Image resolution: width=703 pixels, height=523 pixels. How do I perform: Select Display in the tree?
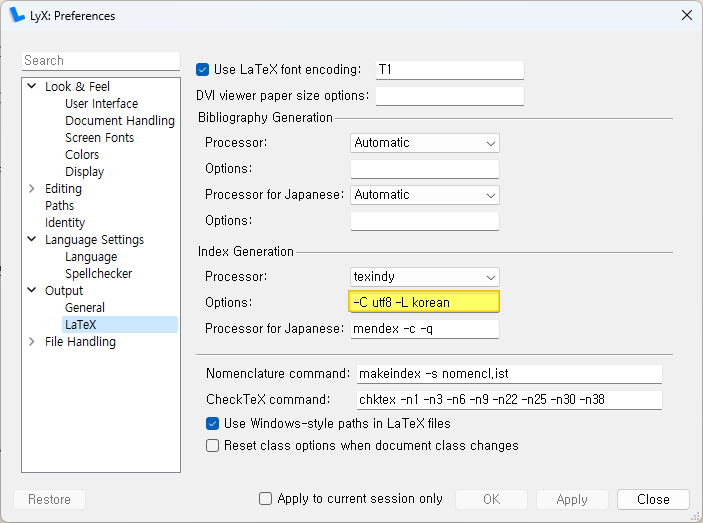[x=84, y=172]
